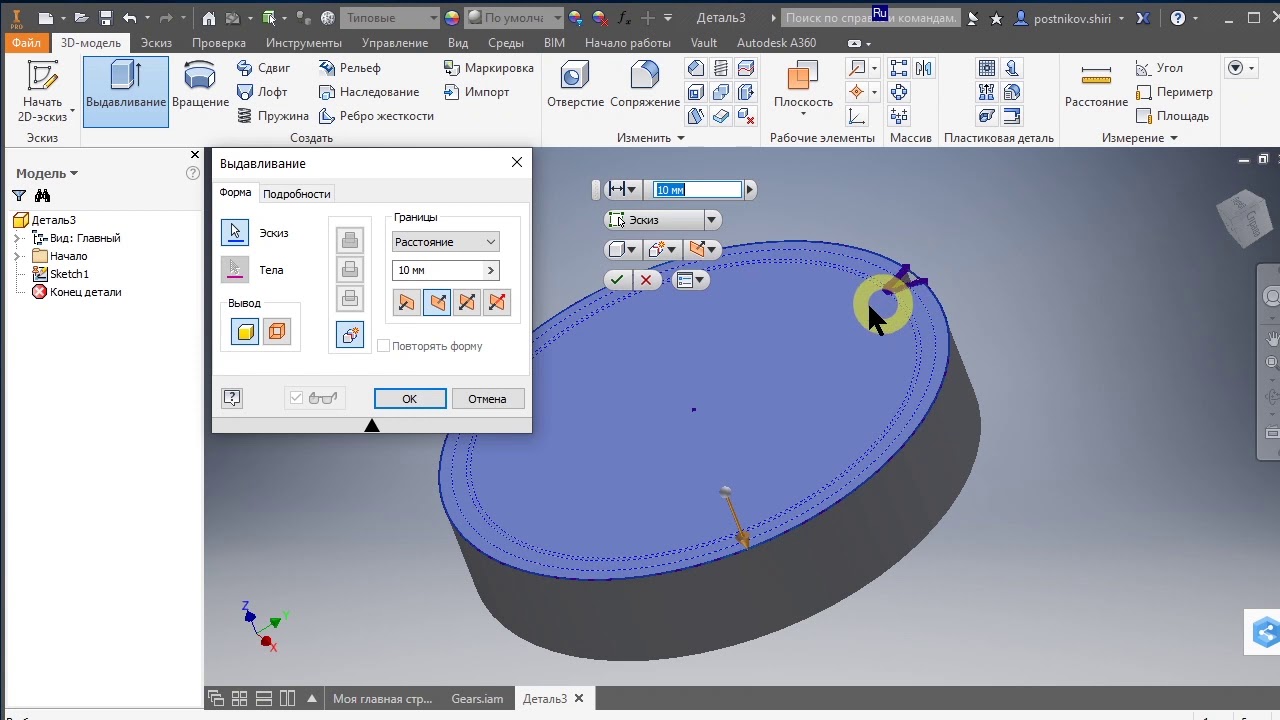Open the mini-toolbar options menu dropdown

tap(691, 280)
